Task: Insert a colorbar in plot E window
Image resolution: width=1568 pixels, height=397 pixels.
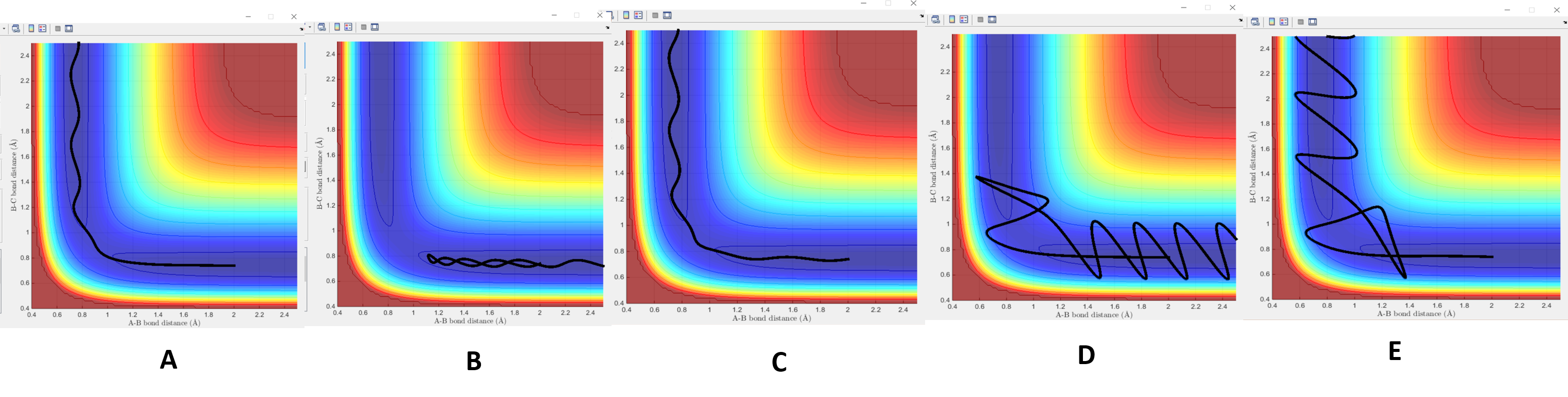Action: tap(1272, 22)
